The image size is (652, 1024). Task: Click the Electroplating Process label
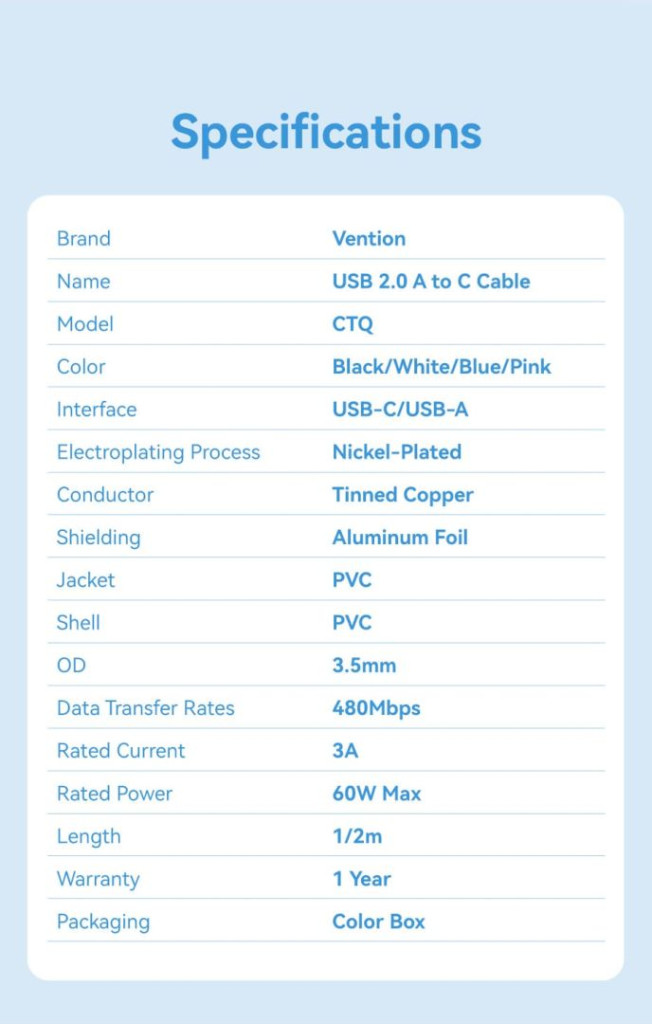(158, 452)
